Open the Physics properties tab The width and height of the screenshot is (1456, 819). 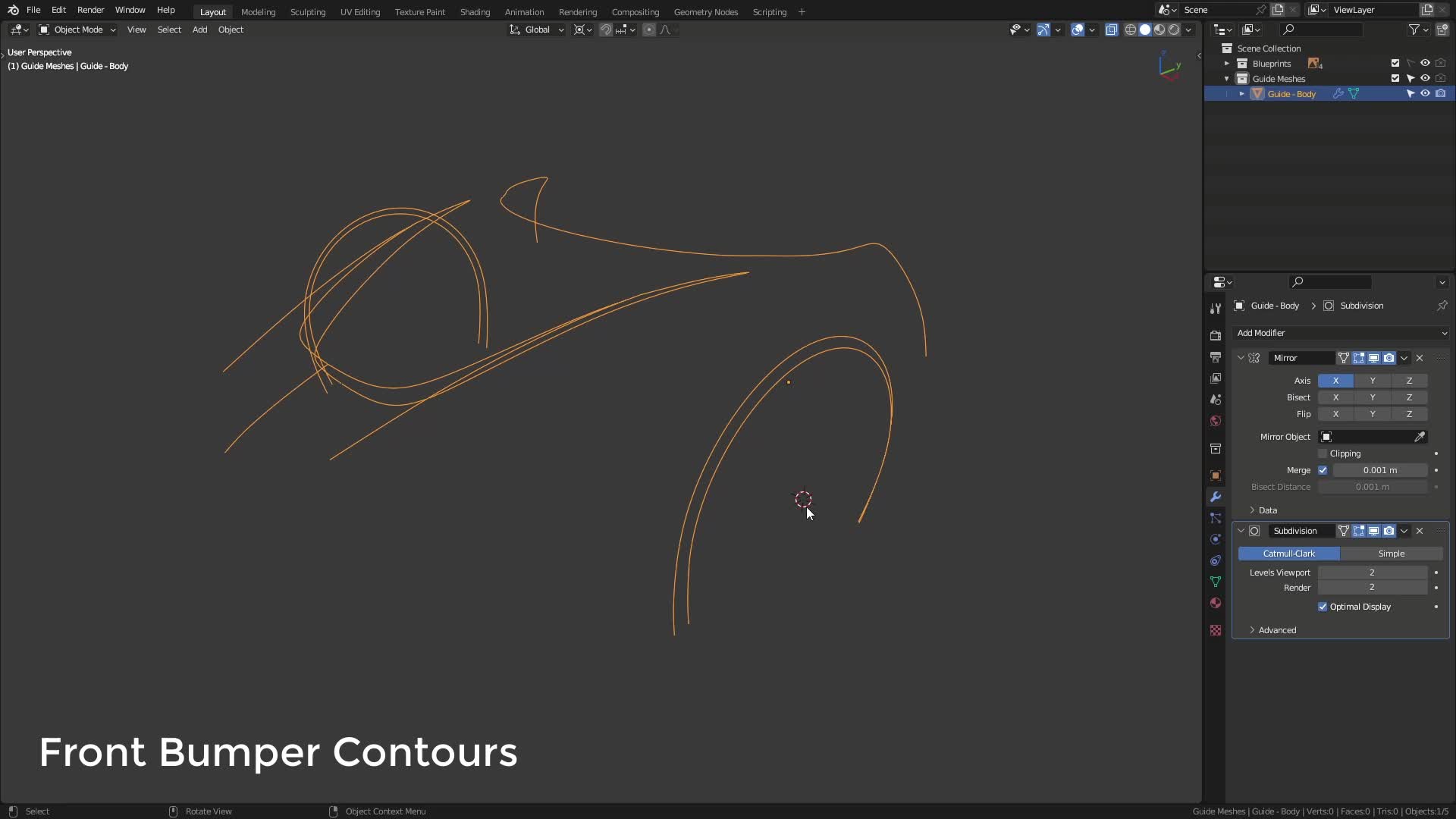pos(1216,539)
